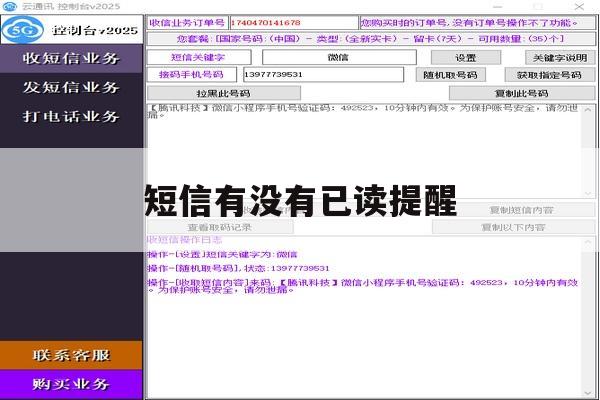
Task: Open the 打电话业务 menu
Action: pyautogui.click(x=71, y=116)
